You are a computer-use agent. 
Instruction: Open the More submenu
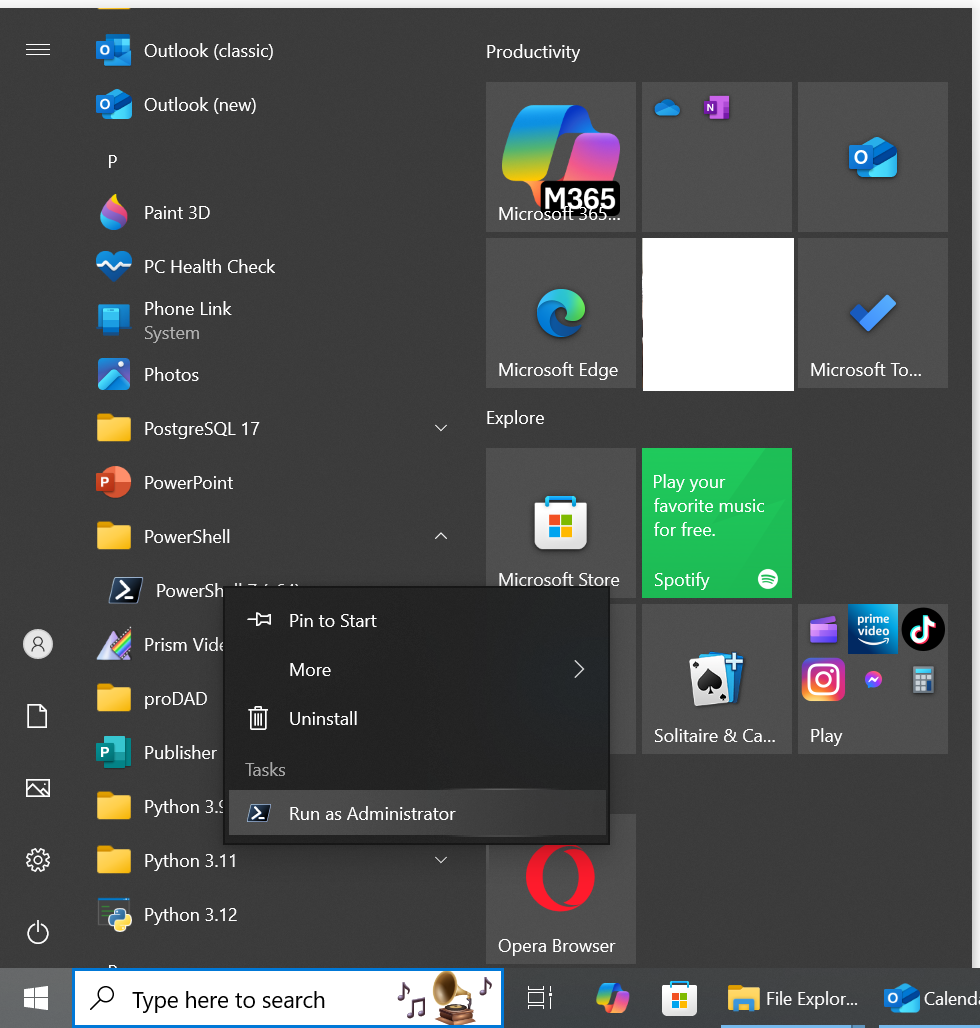(417, 670)
